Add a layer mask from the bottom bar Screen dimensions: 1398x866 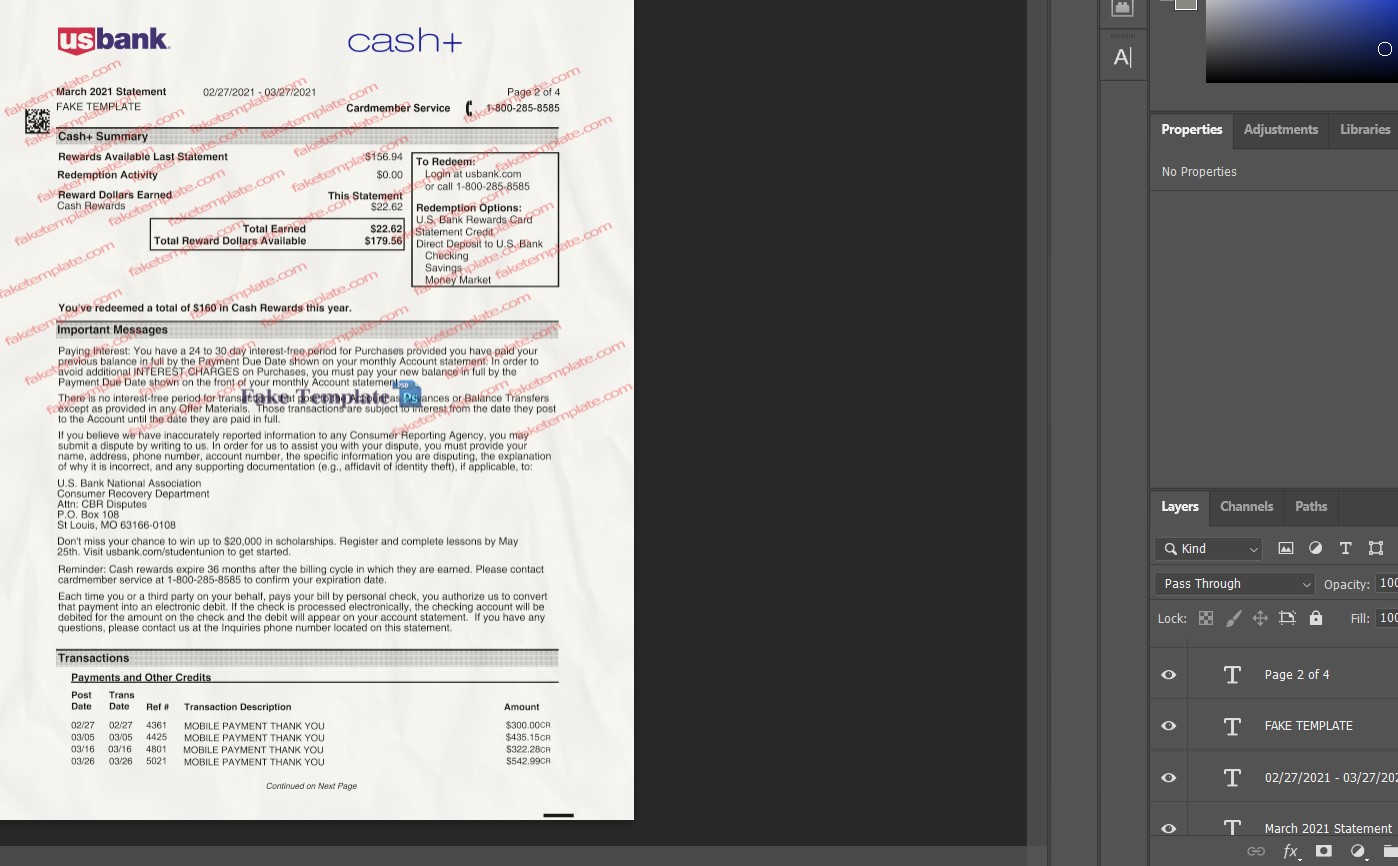coord(1323,851)
